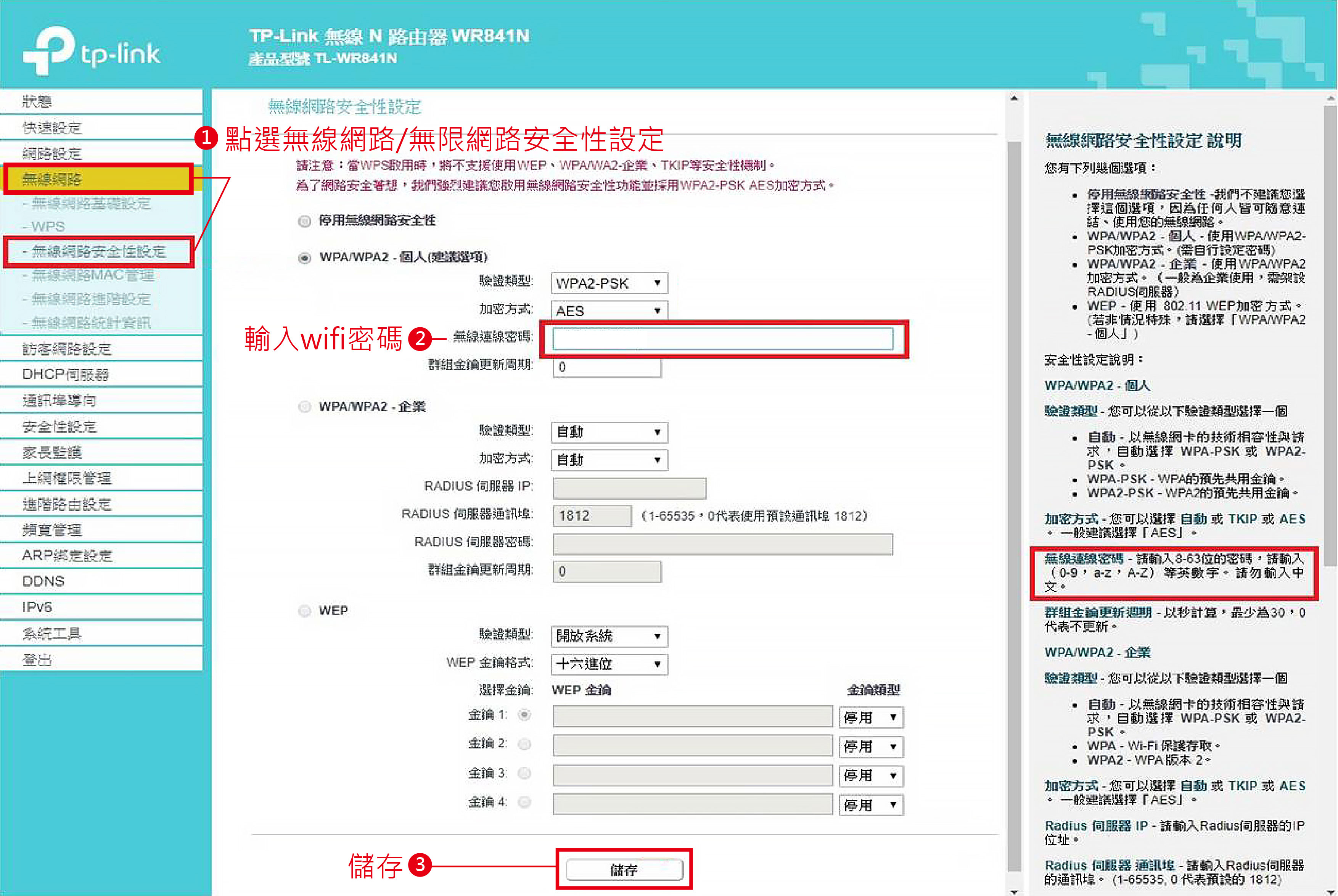Click the tp-link logo
This screenshot has height=896, width=1338.
point(92,51)
